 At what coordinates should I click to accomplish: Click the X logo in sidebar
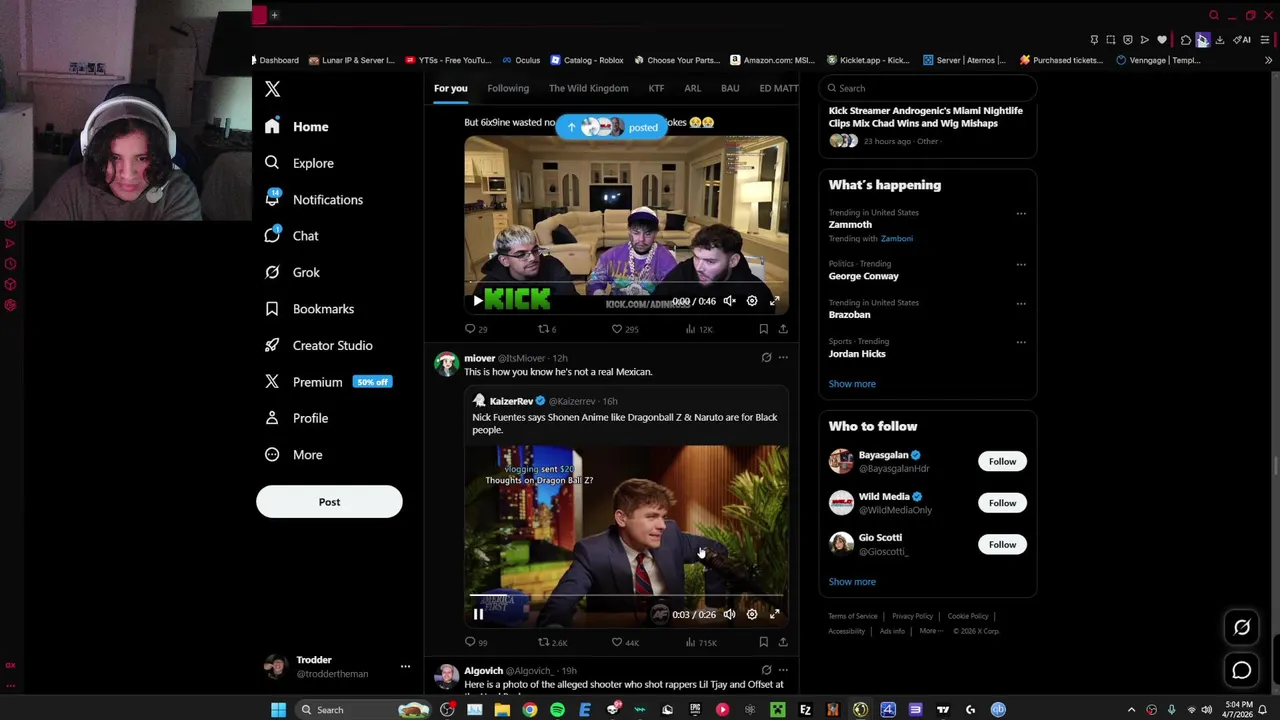(x=272, y=89)
